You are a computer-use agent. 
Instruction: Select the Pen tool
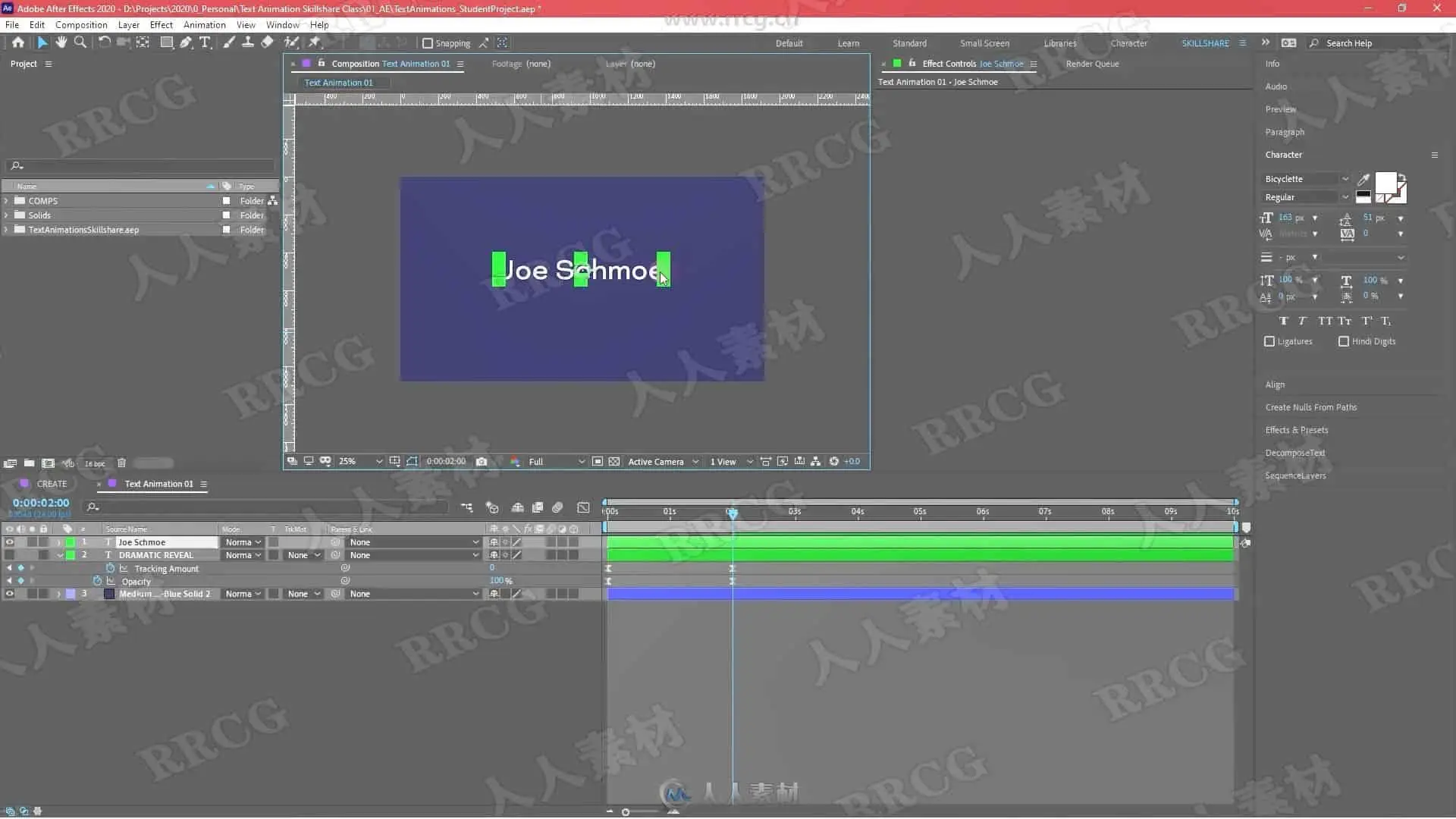tap(186, 42)
